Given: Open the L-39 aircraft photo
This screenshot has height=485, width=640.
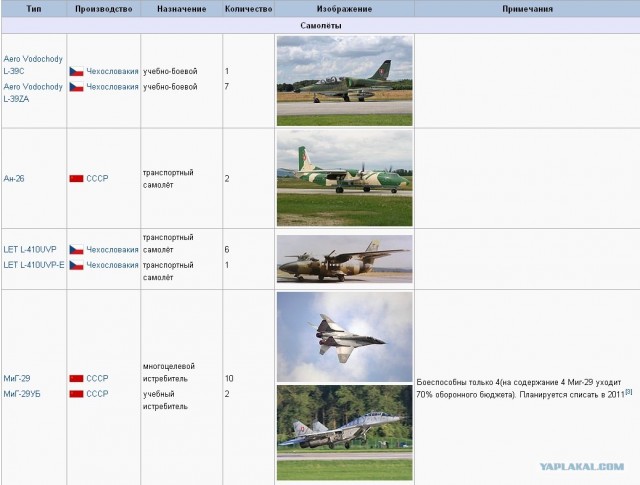Looking at the screenshot, I should [x=344, y=81].
